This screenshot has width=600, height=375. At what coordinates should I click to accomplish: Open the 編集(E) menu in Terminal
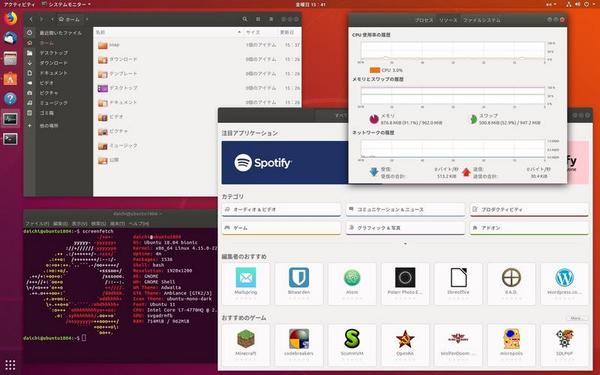click(x=60, y=223)
